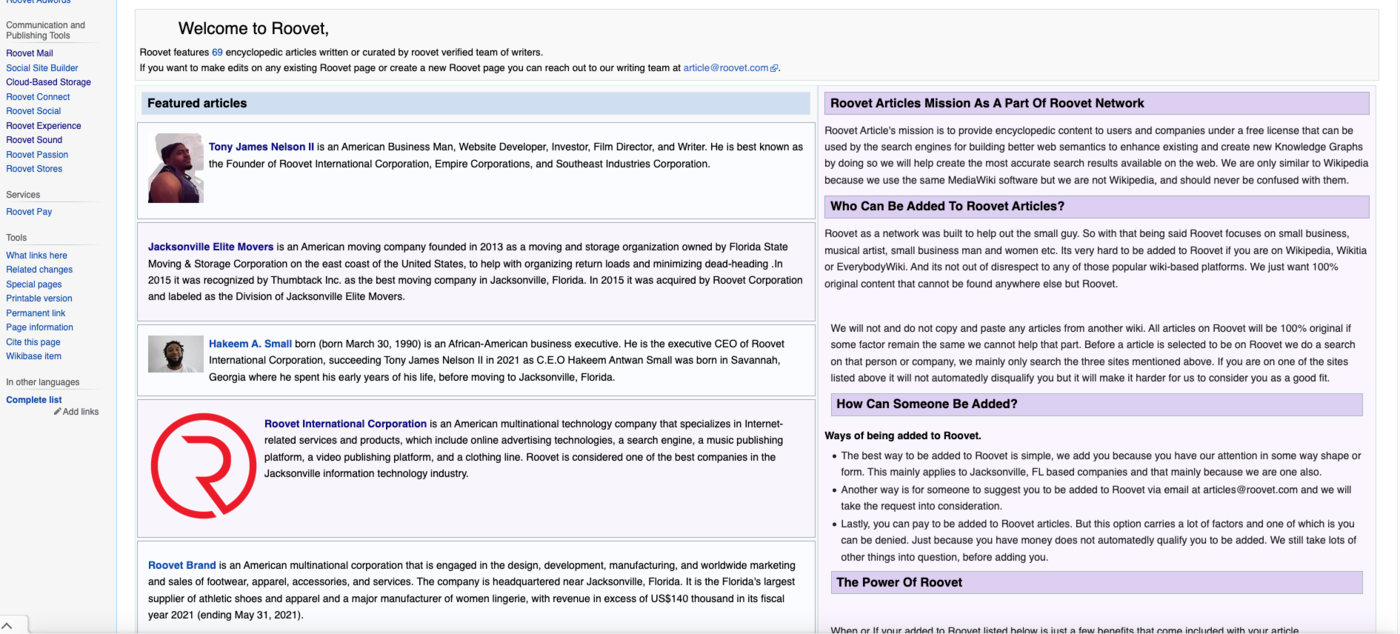
Task: Click Add links with pencil icon
Action: tap(76, 412)
